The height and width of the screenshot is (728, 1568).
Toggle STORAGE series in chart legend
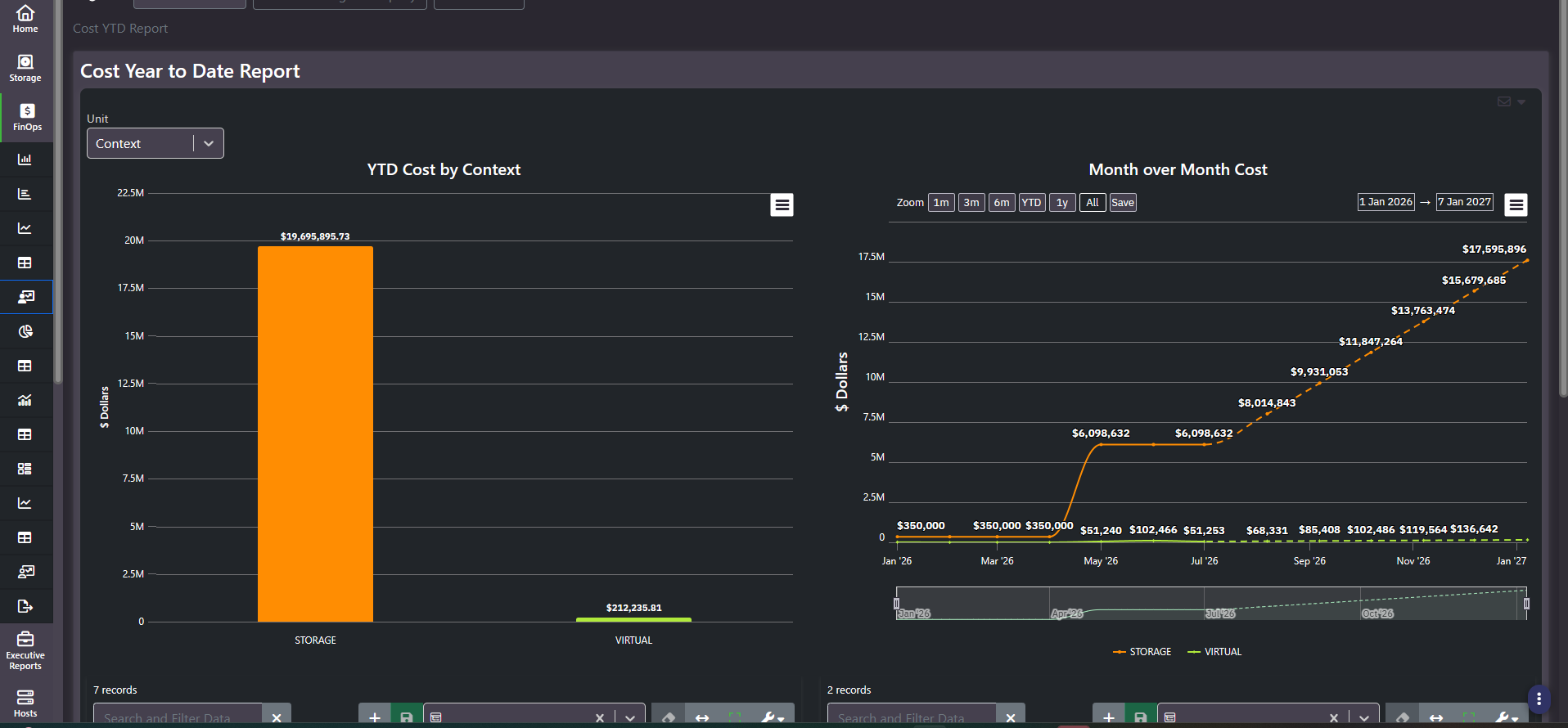pyautogui.click(x=1142, y=652)
